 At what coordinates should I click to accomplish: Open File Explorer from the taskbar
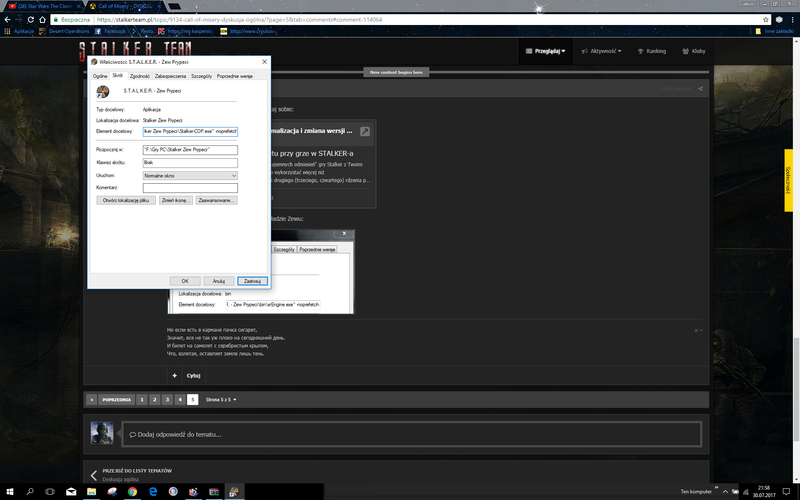point(91,492)
